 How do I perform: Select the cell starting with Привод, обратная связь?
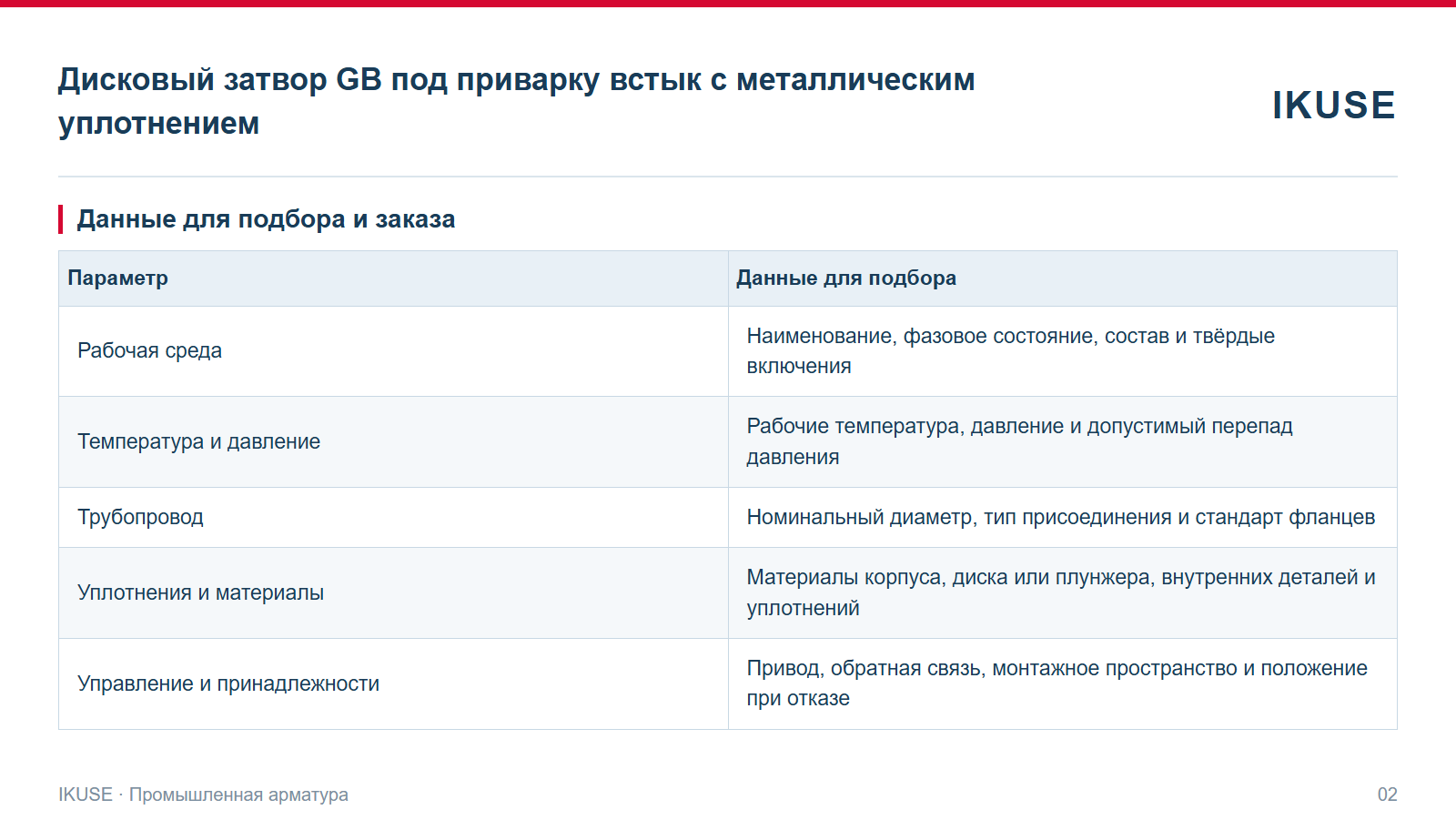(x=1063, y=684)
